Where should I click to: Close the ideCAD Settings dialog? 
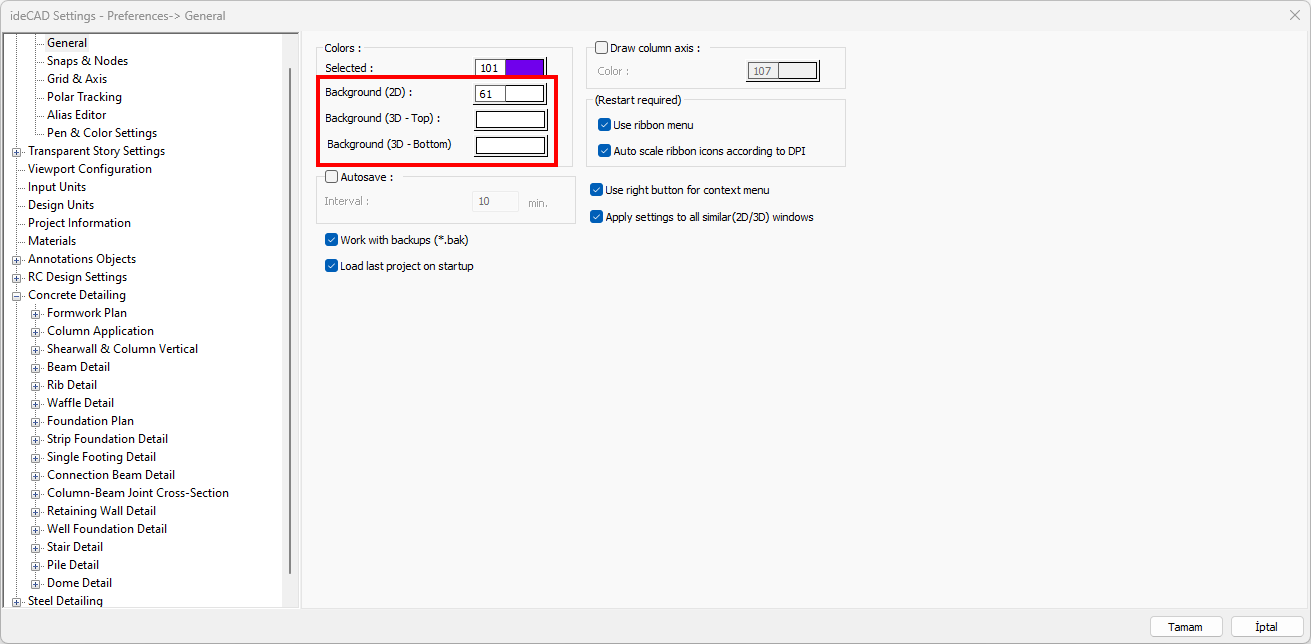point(1294,15)
